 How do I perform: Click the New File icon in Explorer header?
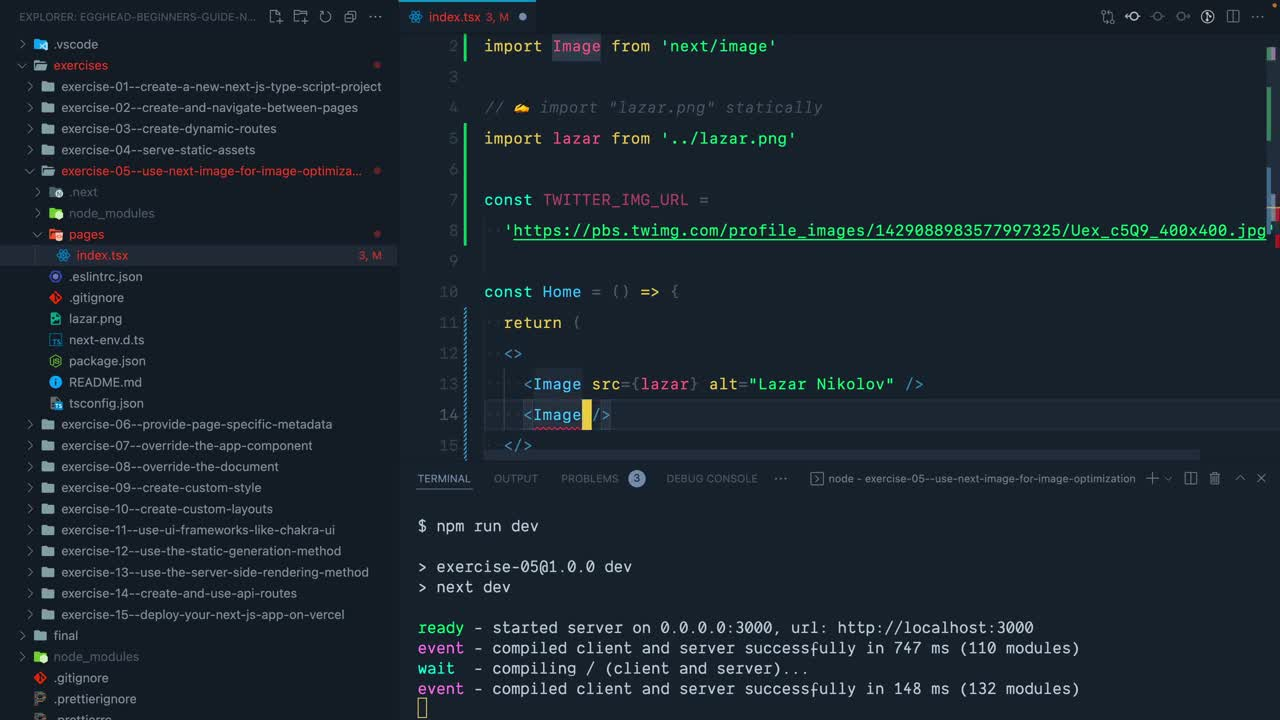coord(275,17)
